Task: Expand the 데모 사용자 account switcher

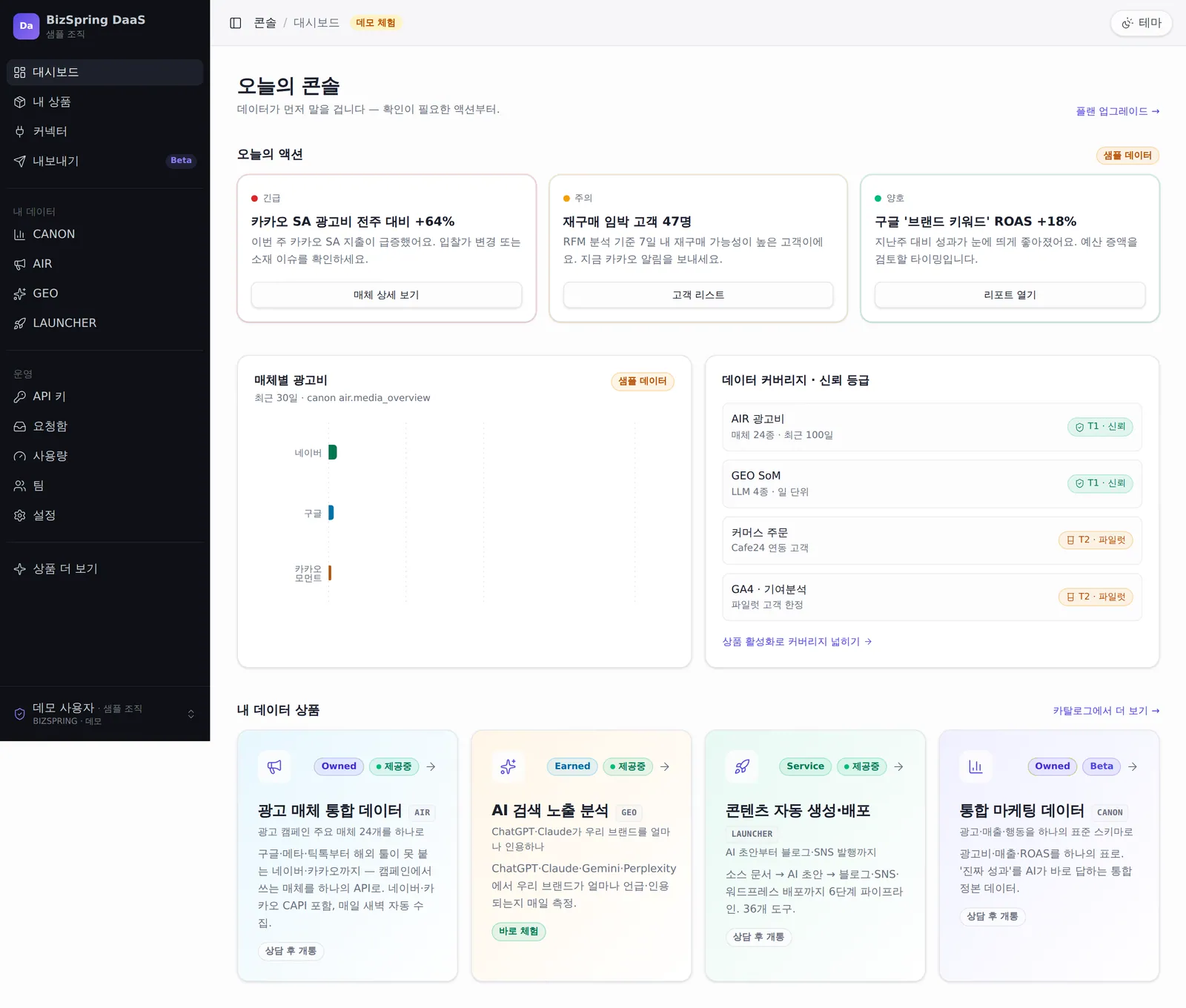Action: tap(105, 714)
